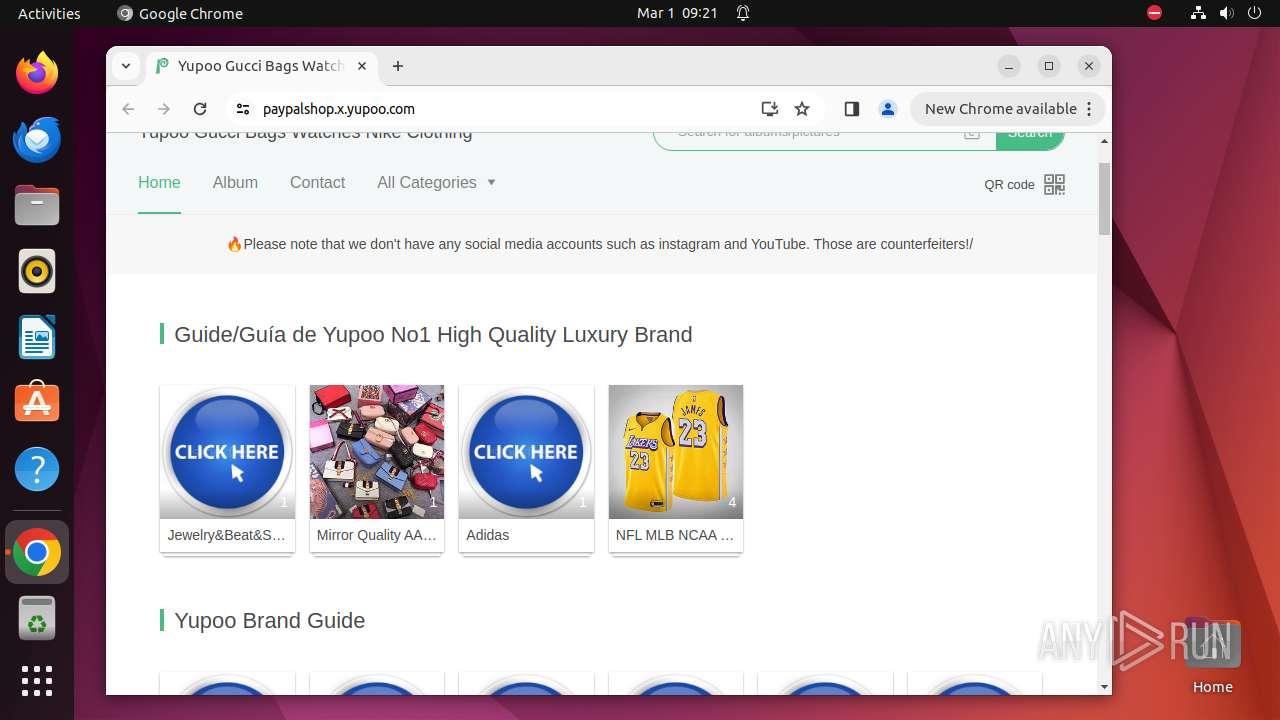The width and height of the screenshot is (1280, 720).
Task: Click the Google Chrome dock icon
Action: pos(37,552)
